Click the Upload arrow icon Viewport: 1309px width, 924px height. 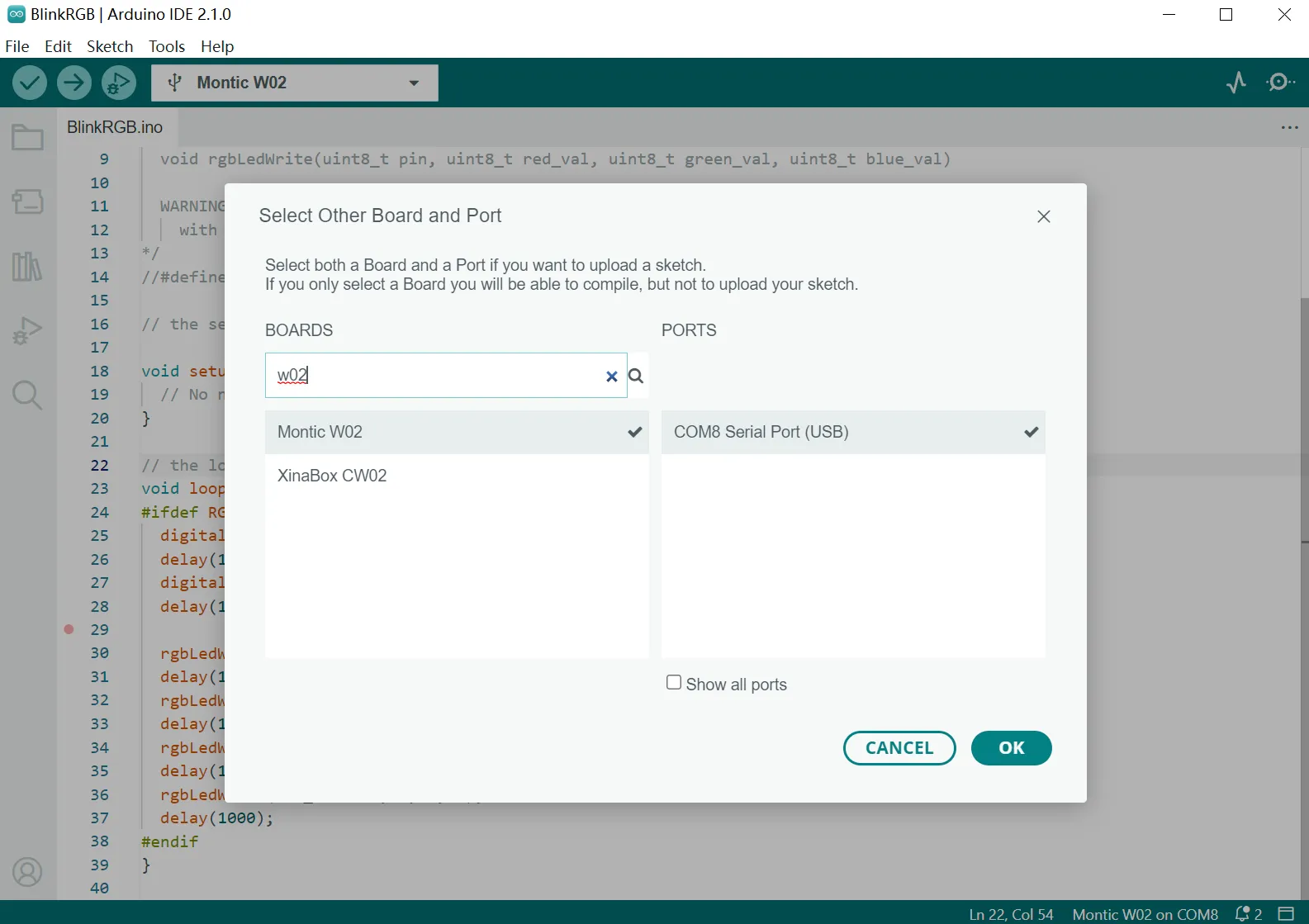[x=74, y=83]
